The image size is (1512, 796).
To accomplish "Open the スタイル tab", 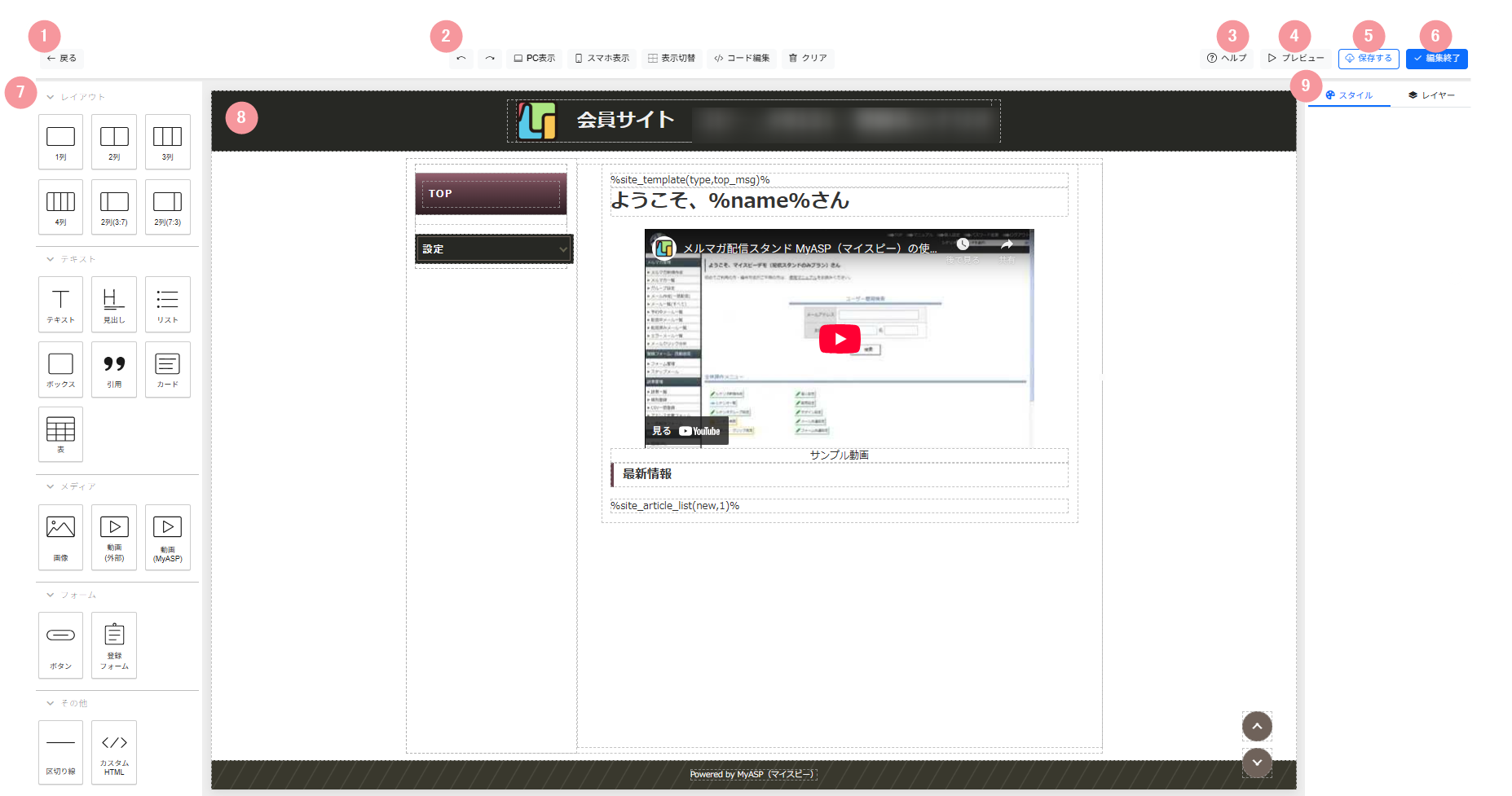I will tap(1349, 95).
